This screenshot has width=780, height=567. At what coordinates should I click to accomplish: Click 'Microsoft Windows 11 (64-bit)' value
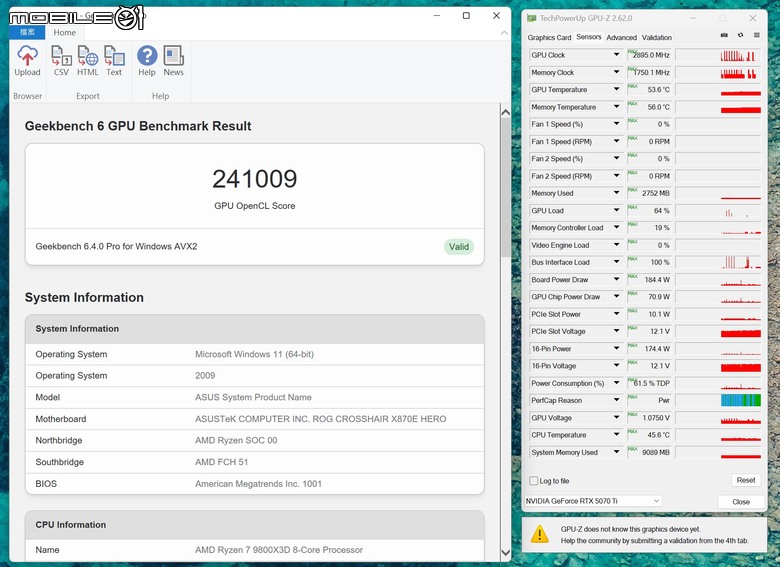254,354
